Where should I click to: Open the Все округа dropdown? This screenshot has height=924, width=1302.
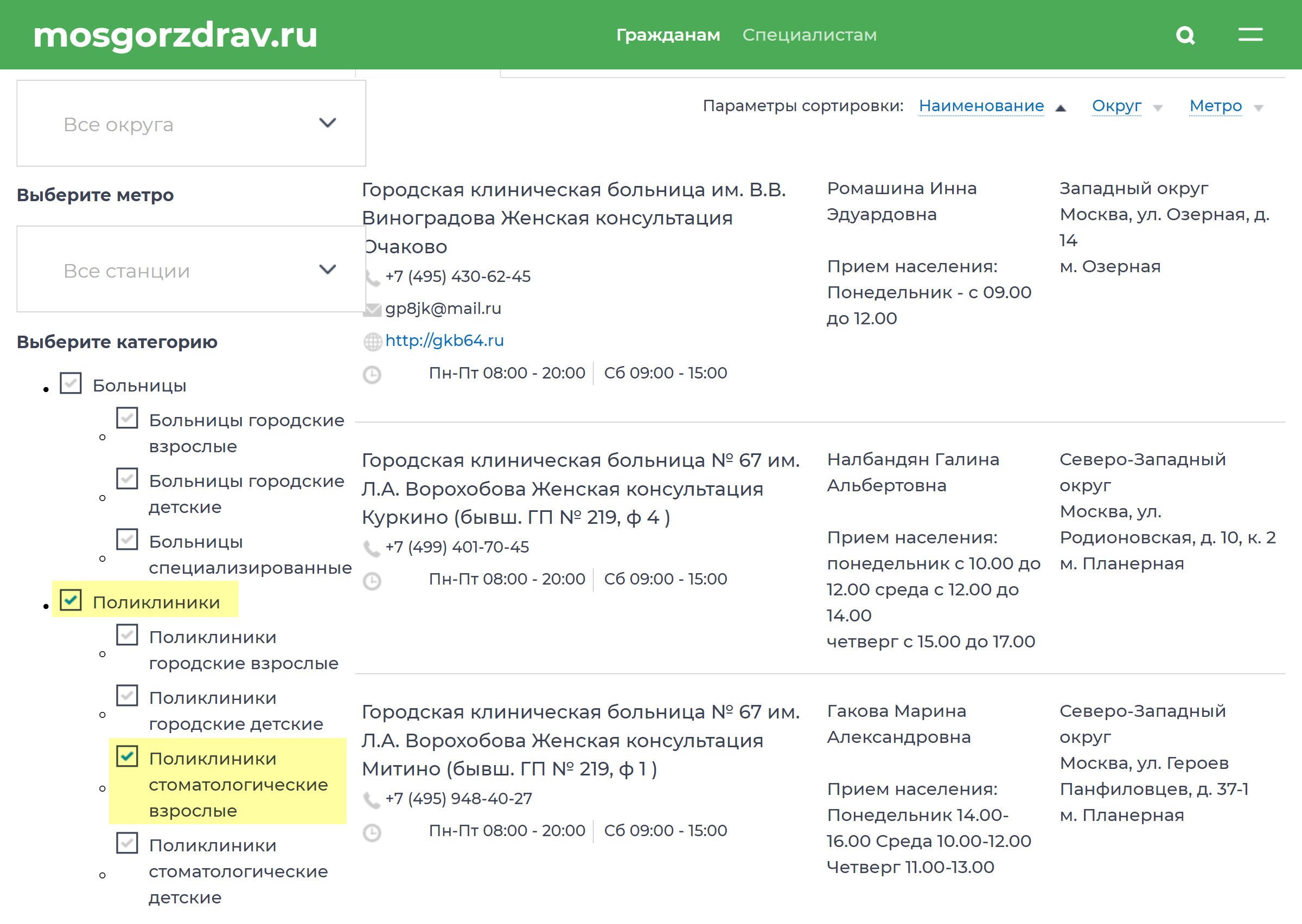coord(191,124)
